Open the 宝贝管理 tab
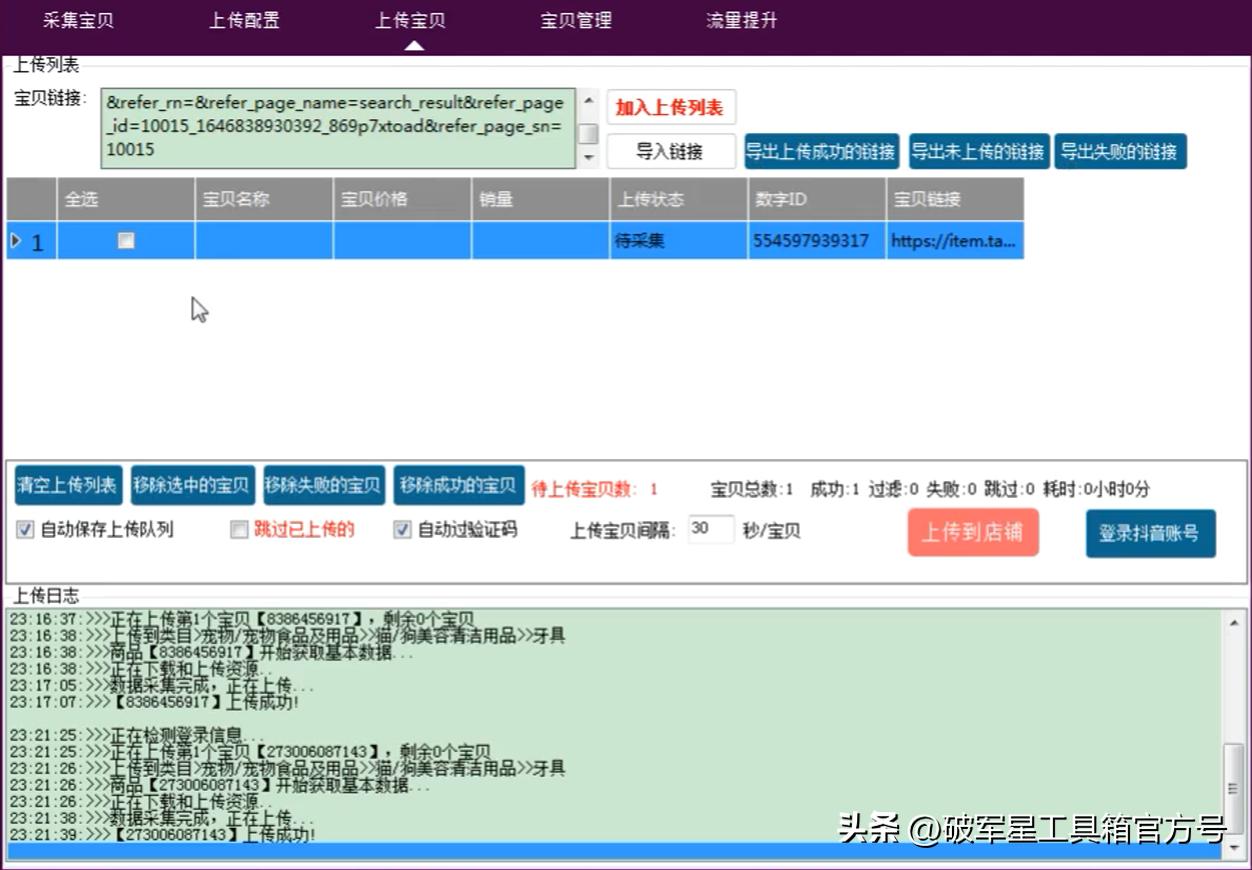This screenshot has height=870, width=1252. tap(575, 21)
